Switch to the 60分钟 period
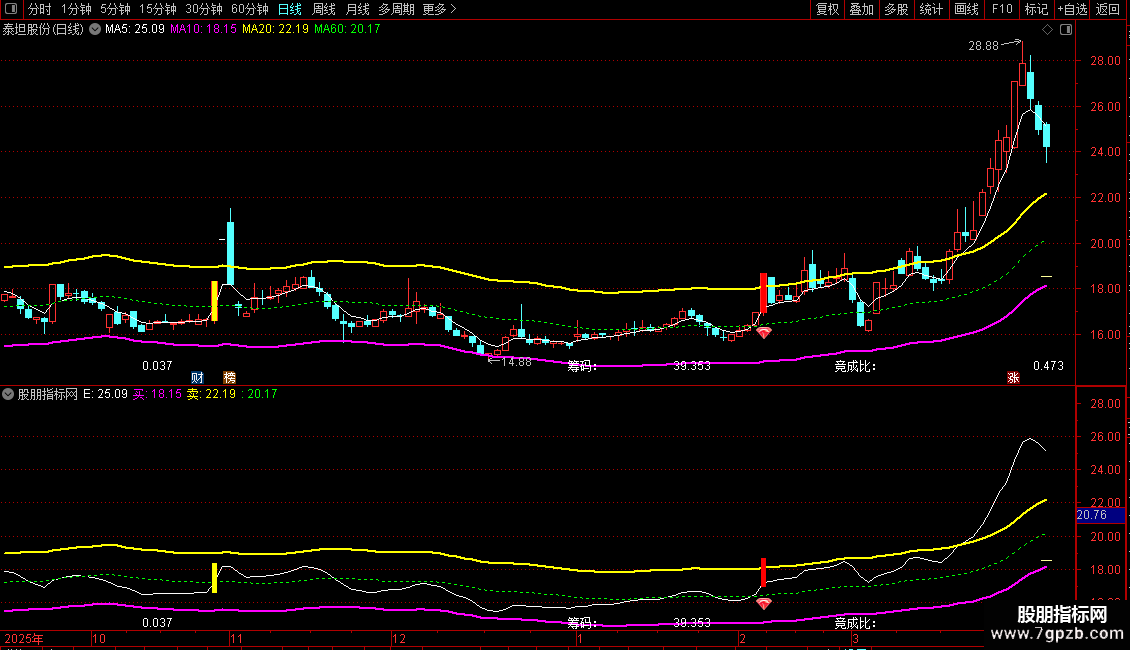The width and height of the screenshot is (1130, 650). (x=250, y=9)
